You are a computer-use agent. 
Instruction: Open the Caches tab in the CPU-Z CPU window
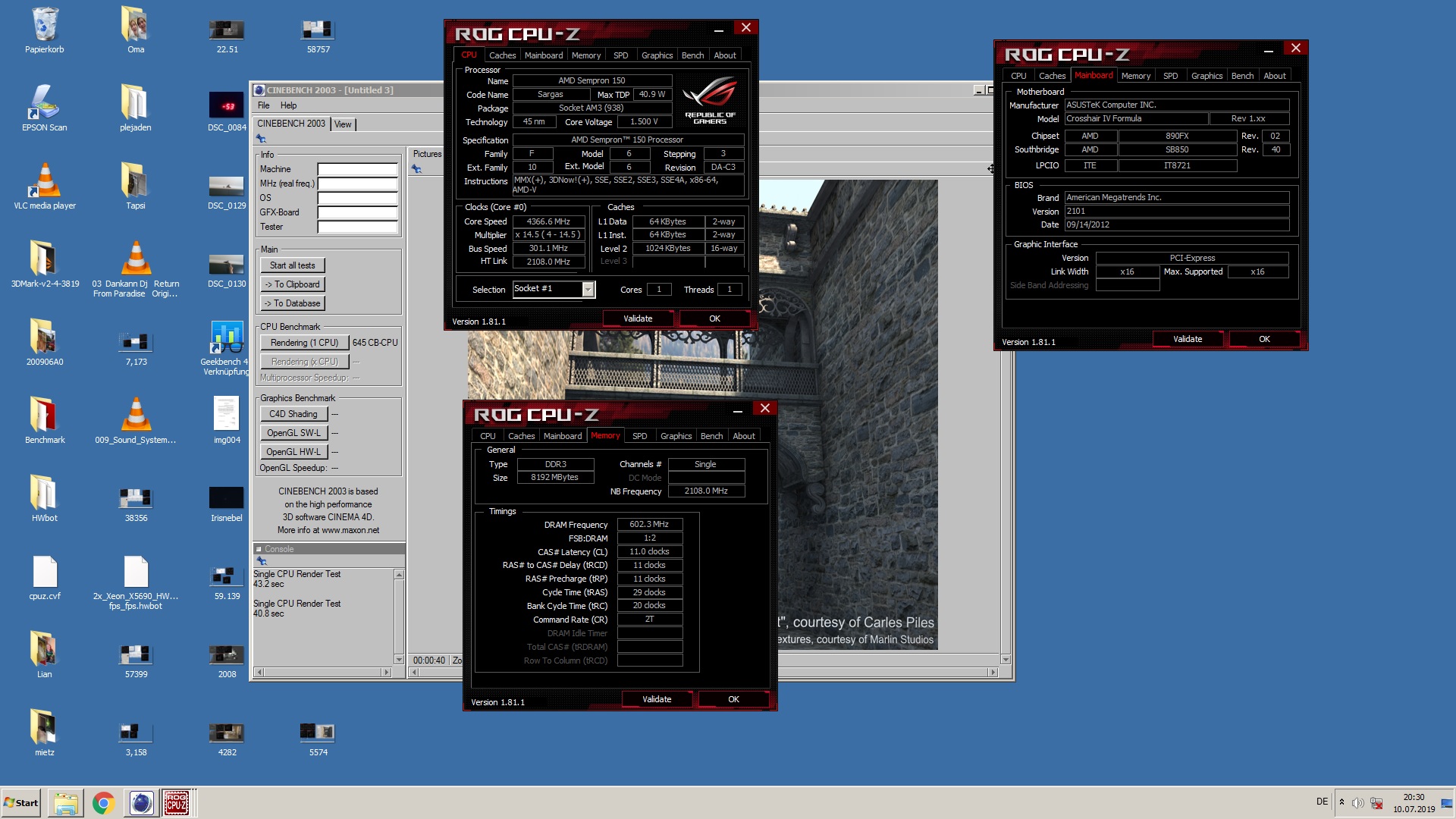pos(502,55)
